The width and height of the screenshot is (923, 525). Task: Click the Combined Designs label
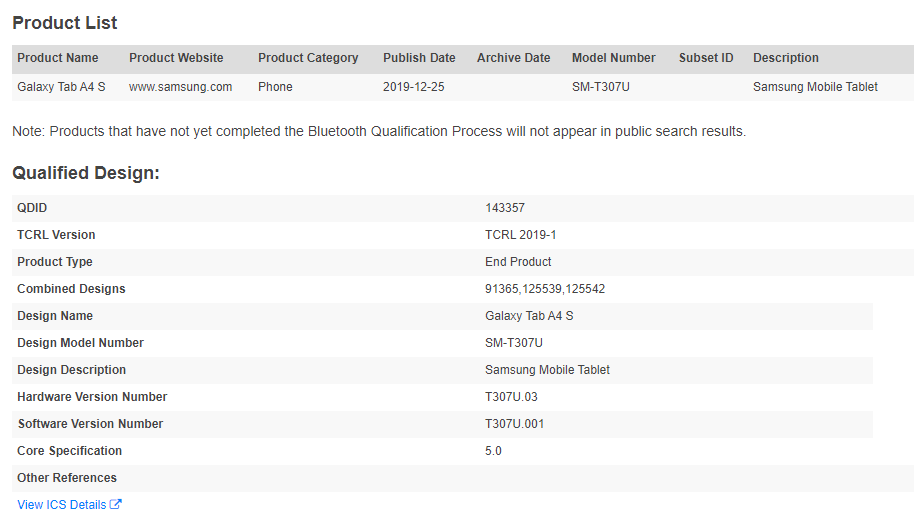click(71, 289)
